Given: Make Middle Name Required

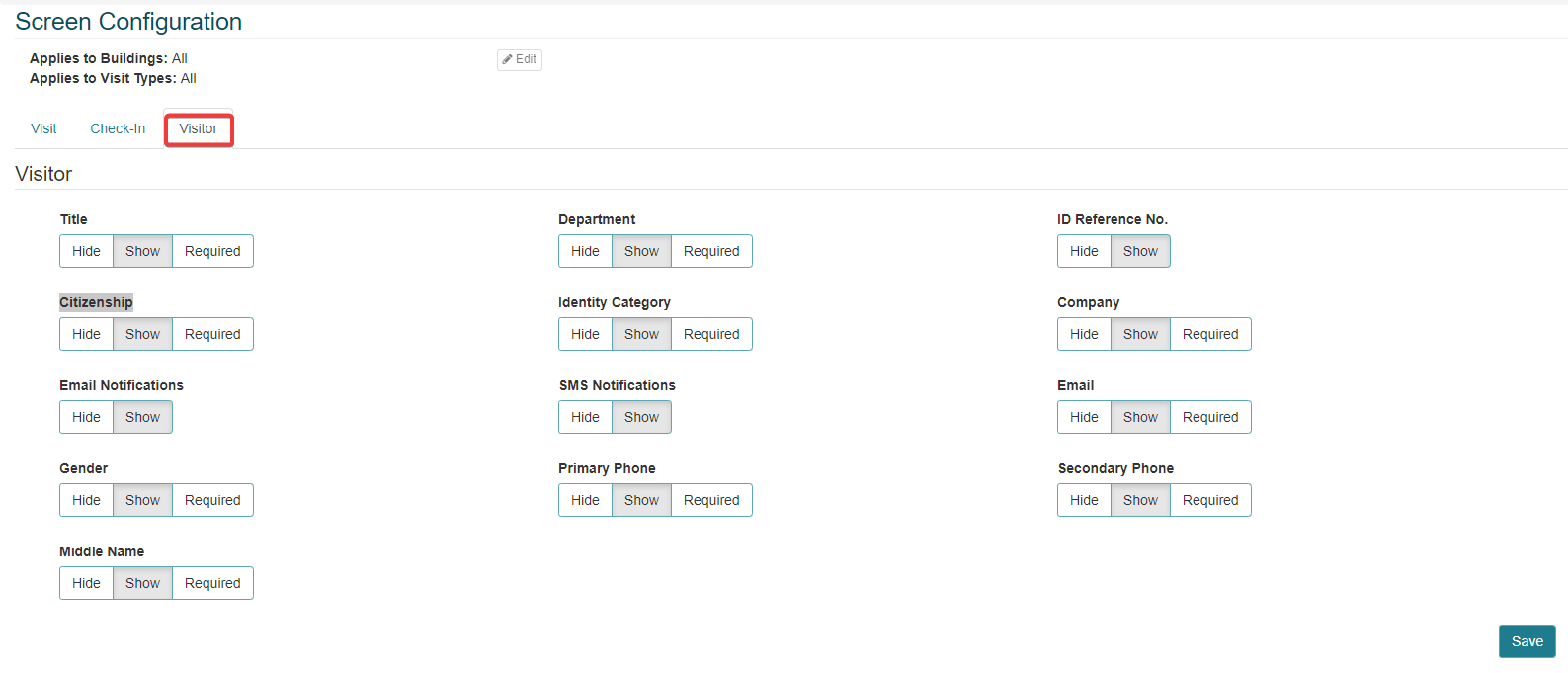Looking at the screenshot, I should click(212, 583).
